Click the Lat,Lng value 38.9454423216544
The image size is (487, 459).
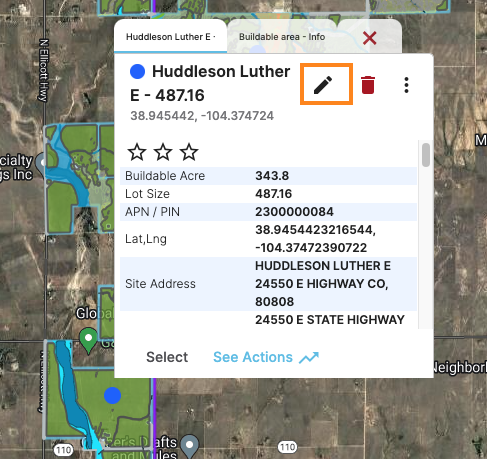tap(315, 230)
